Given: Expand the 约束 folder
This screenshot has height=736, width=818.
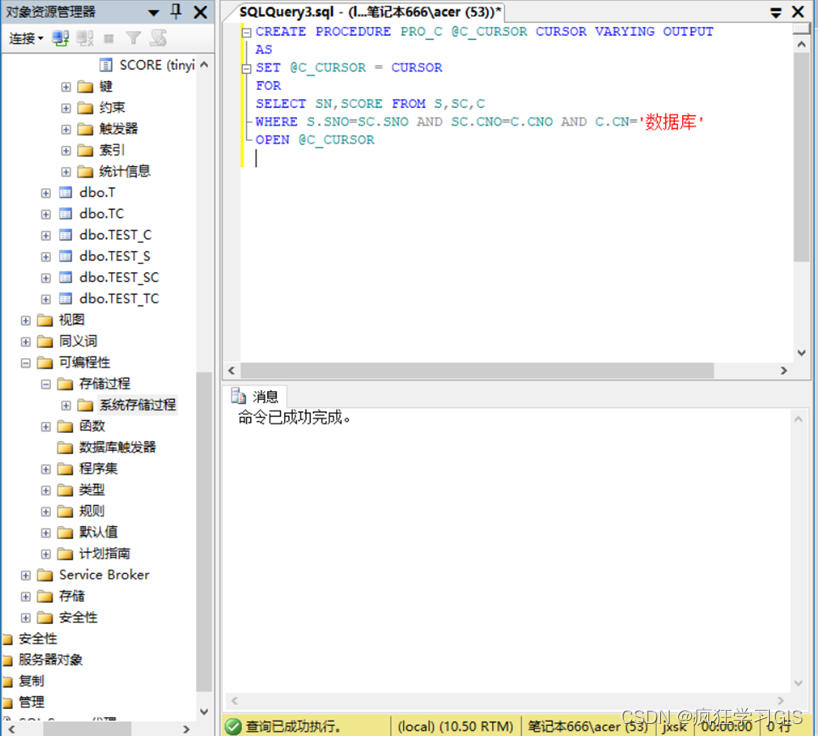Looking at the screenshot, I should tap(66, 108).
